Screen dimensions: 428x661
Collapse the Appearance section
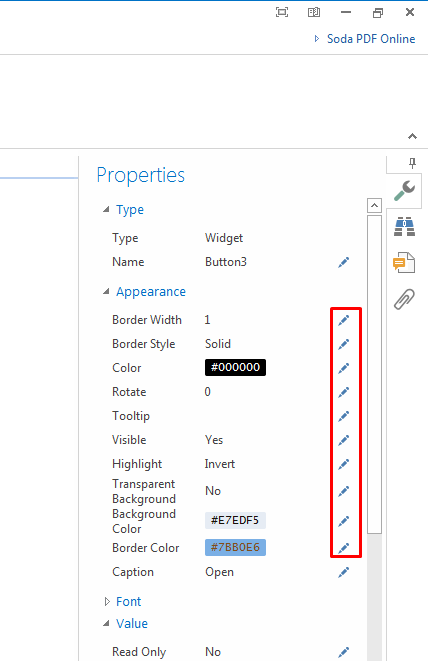point(106,291)
